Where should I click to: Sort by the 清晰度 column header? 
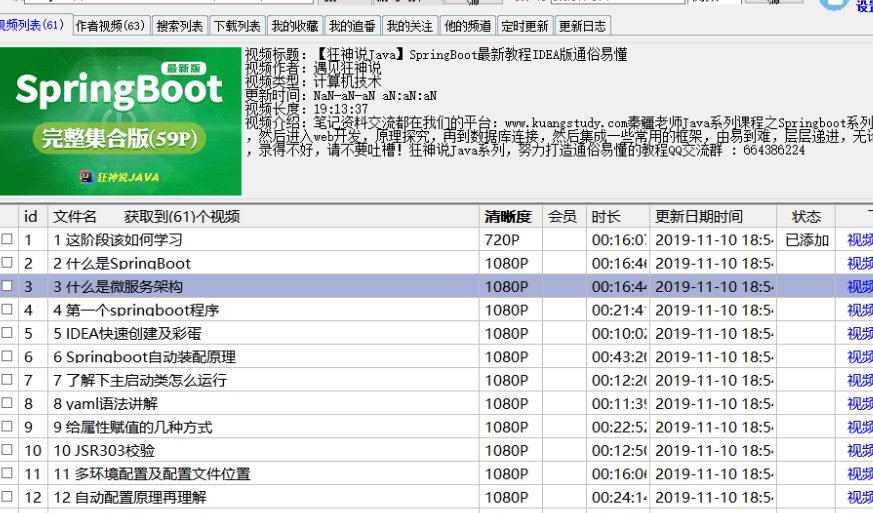509,217
